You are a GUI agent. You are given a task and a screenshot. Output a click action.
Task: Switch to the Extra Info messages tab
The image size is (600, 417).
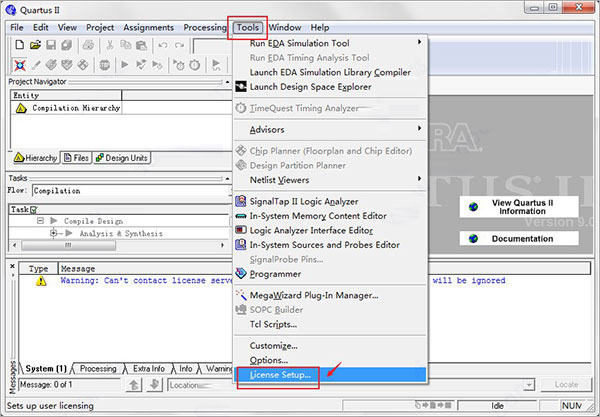(x=148, y=368)
